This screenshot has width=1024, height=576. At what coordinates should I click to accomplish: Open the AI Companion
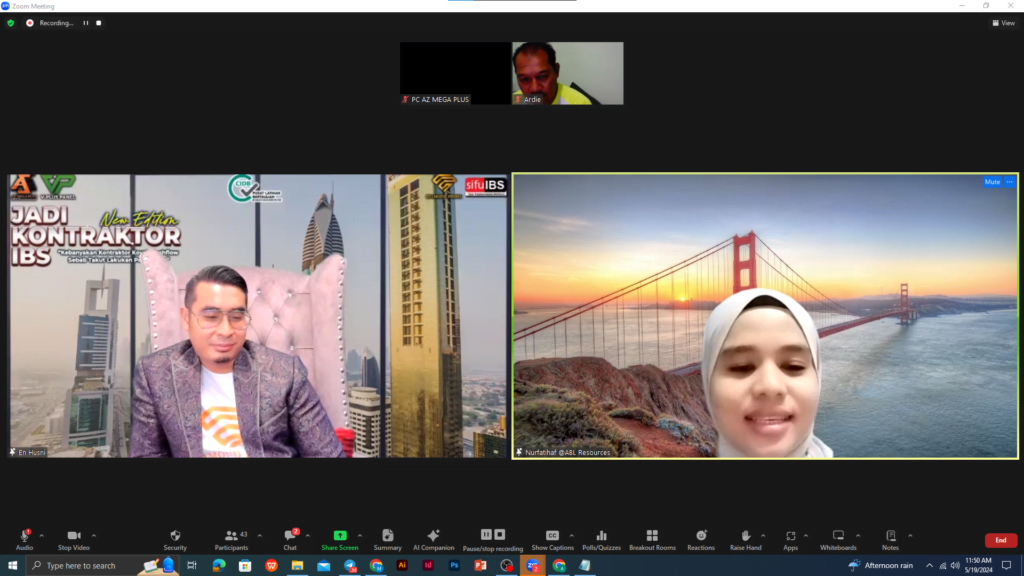coord(433,536)
